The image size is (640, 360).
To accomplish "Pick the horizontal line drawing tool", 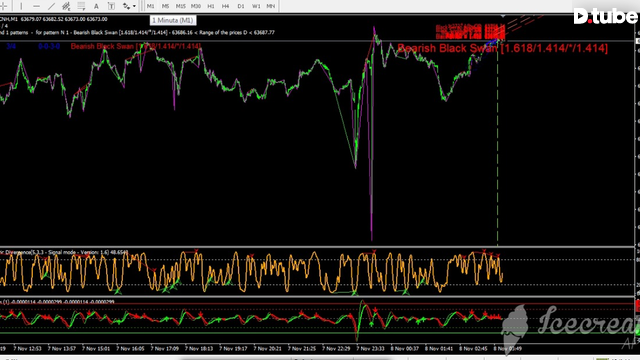I will 36,6.
